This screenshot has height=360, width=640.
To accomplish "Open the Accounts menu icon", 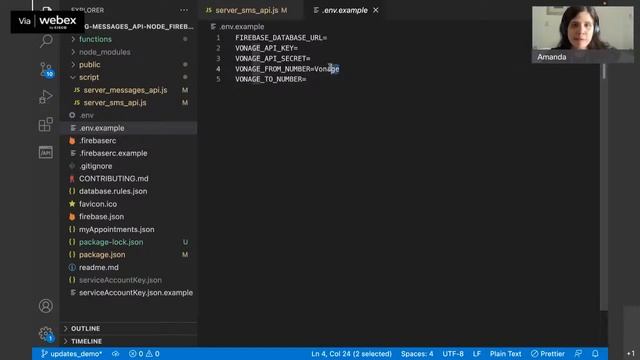I will coord(46,306).
